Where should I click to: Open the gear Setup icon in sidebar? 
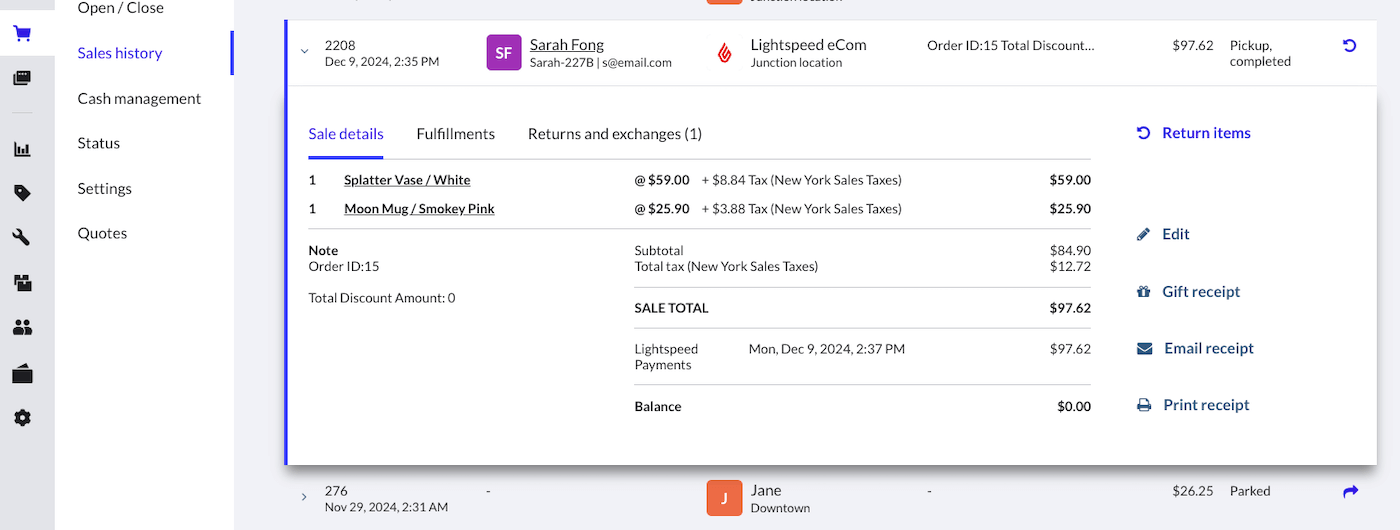click(x=22, y=418)
